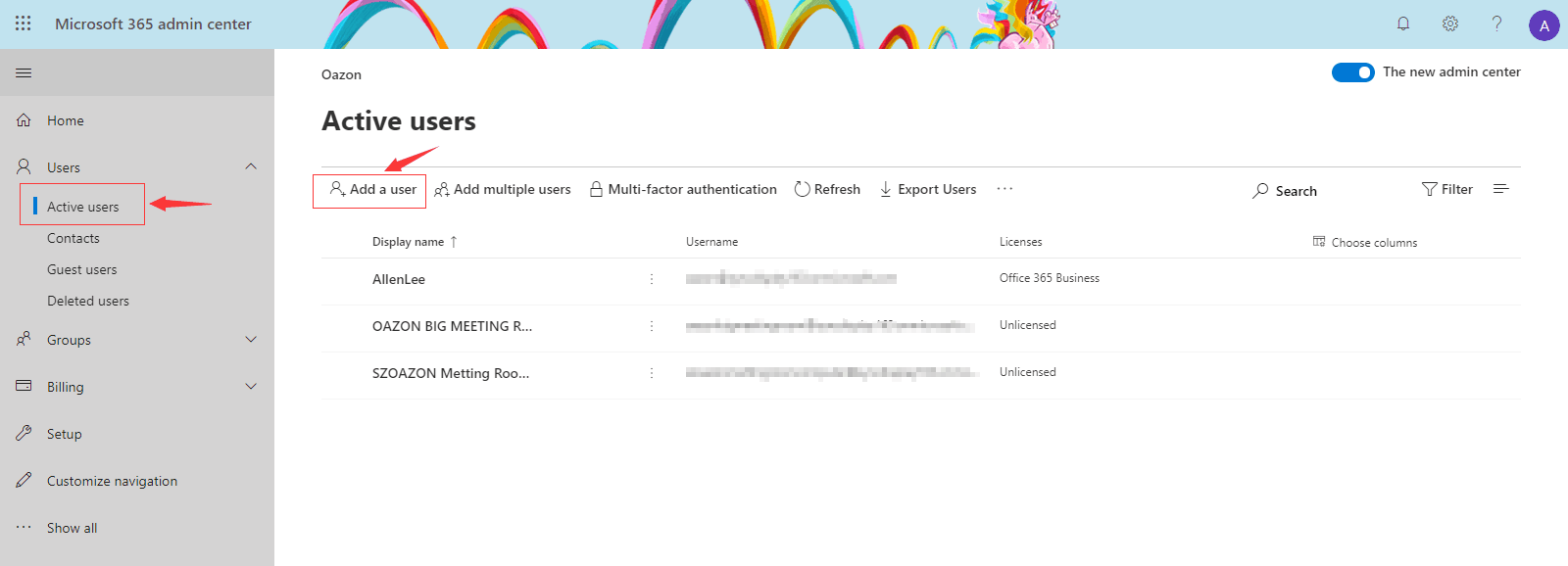Image resolution: width=1568 pixels, height=566 pixels.
Task: Open the toolbar more options ellipsis
Action: (1004, 188)
